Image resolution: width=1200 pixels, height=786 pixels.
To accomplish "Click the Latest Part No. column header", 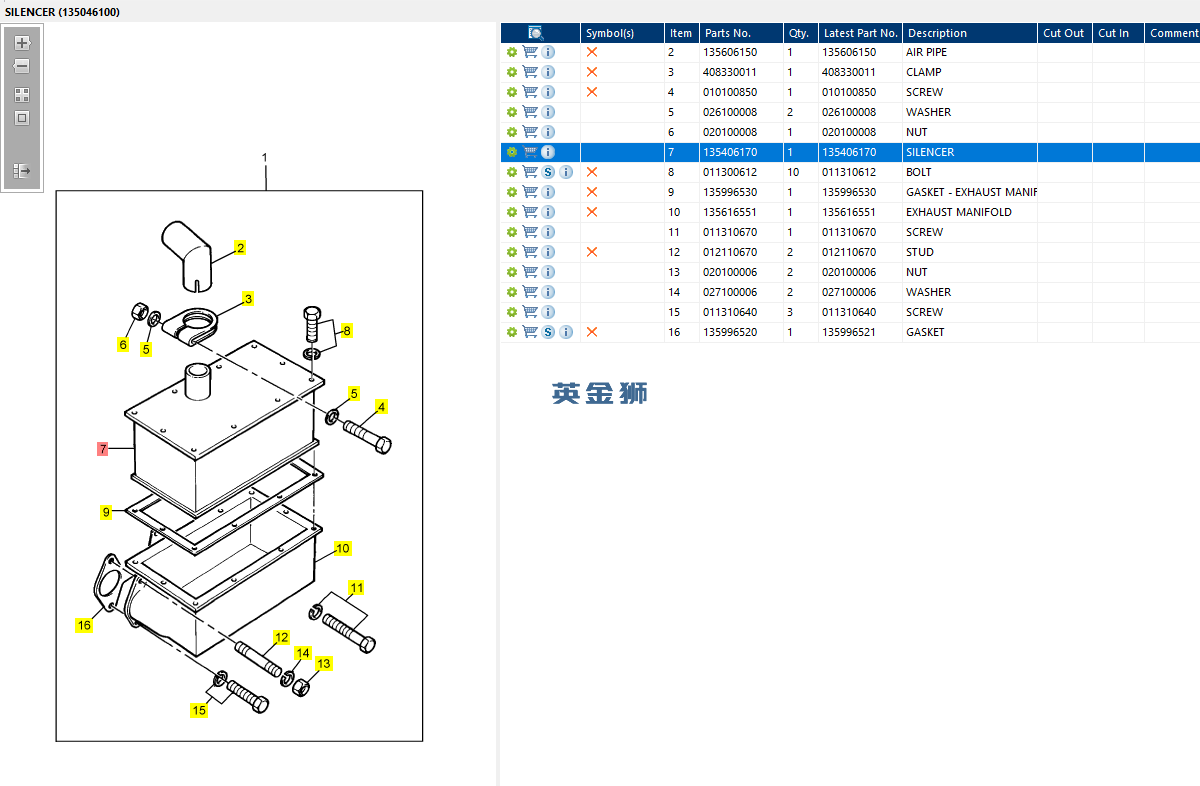I will click(x=860, y=33).
